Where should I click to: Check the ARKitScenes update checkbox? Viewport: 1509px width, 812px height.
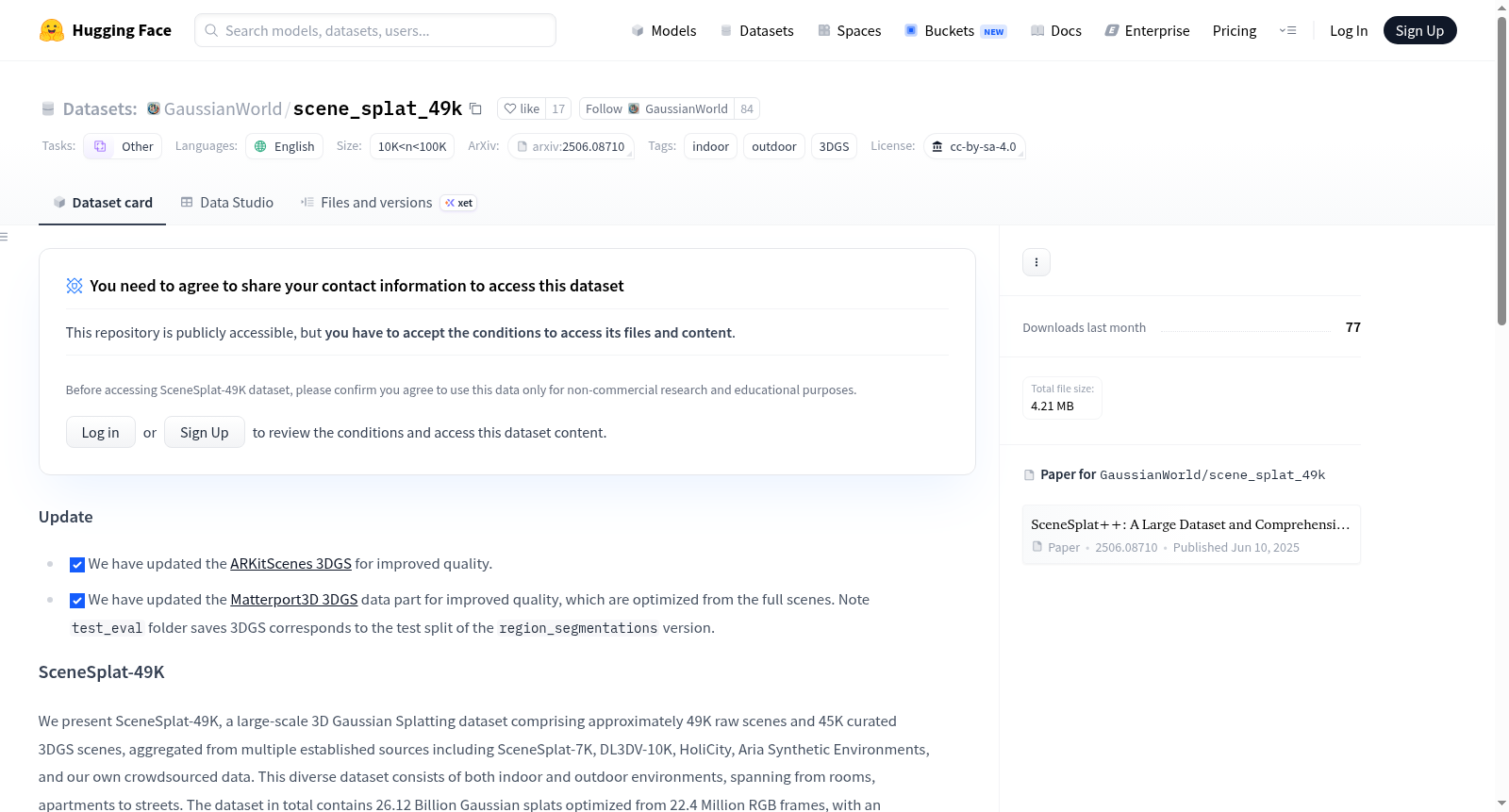77,565
